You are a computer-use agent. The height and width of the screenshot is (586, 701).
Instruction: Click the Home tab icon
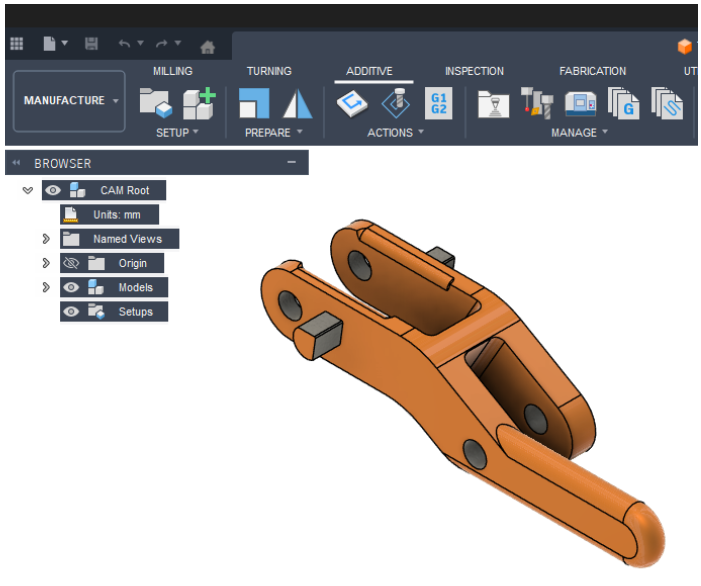(207, 46)
